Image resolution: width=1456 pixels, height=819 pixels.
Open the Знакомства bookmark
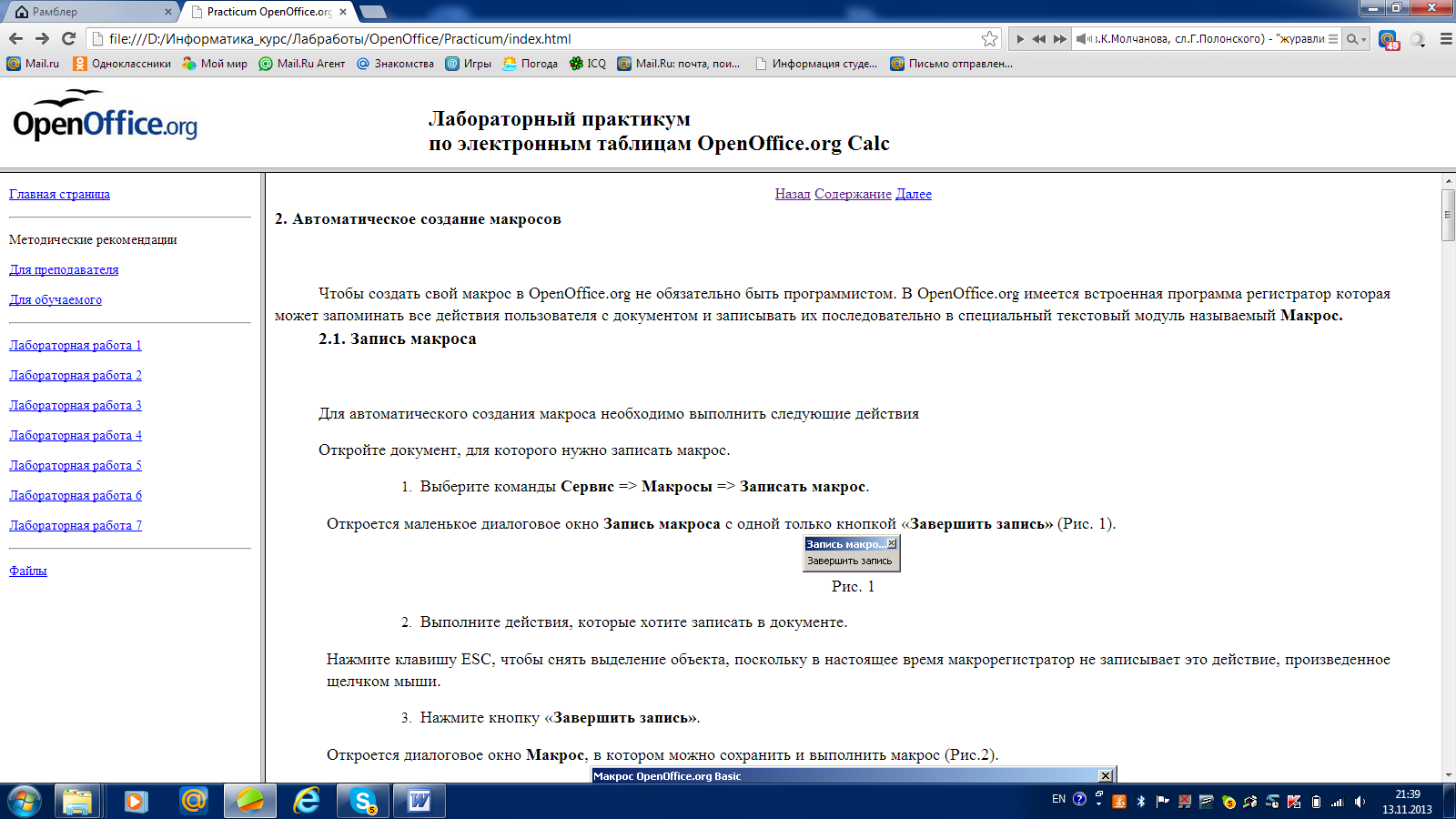click(x=395, y=64)
